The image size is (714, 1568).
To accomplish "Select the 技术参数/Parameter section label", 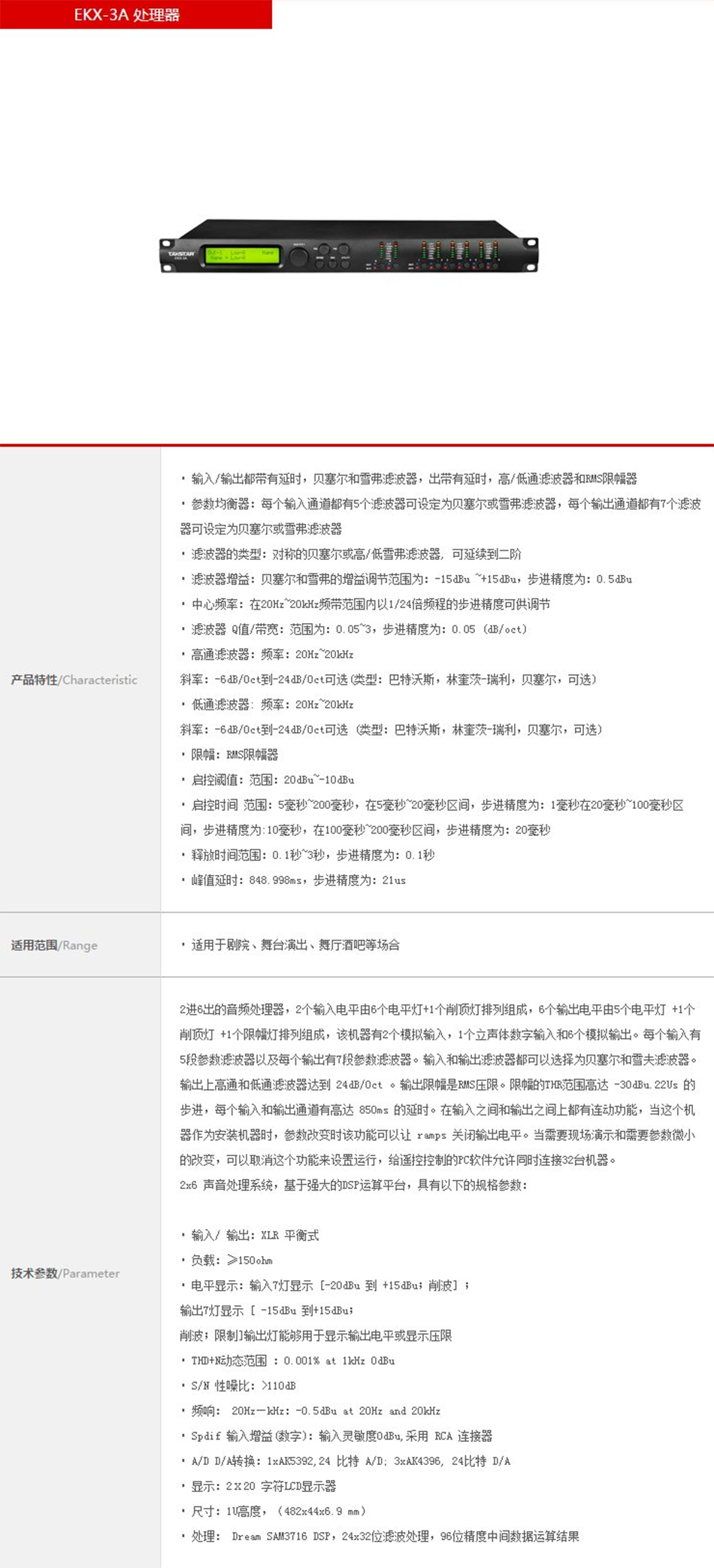I will coord(65,1273).
